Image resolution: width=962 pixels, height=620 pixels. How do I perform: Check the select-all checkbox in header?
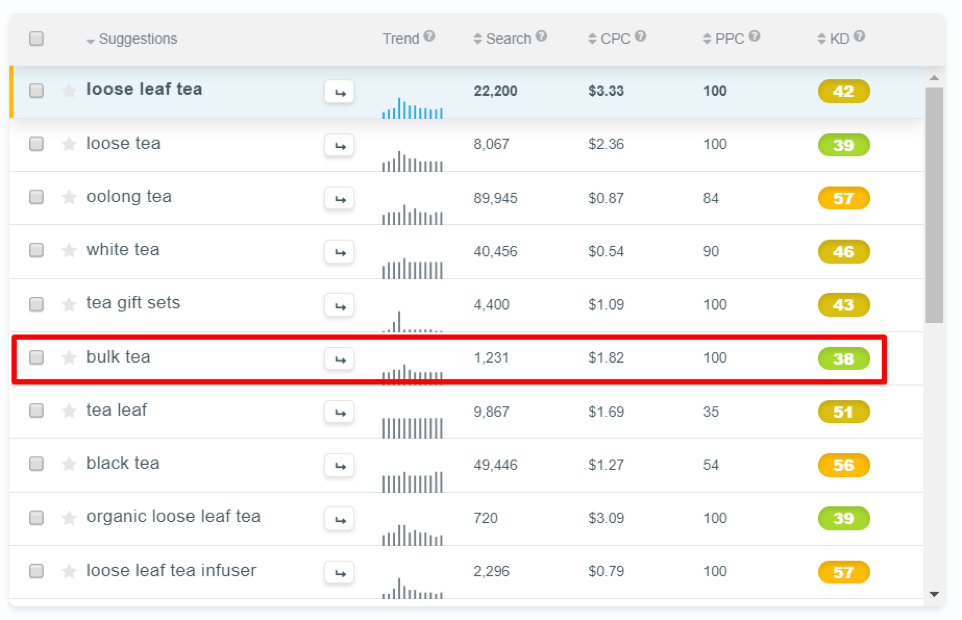[x=36, y=39]
